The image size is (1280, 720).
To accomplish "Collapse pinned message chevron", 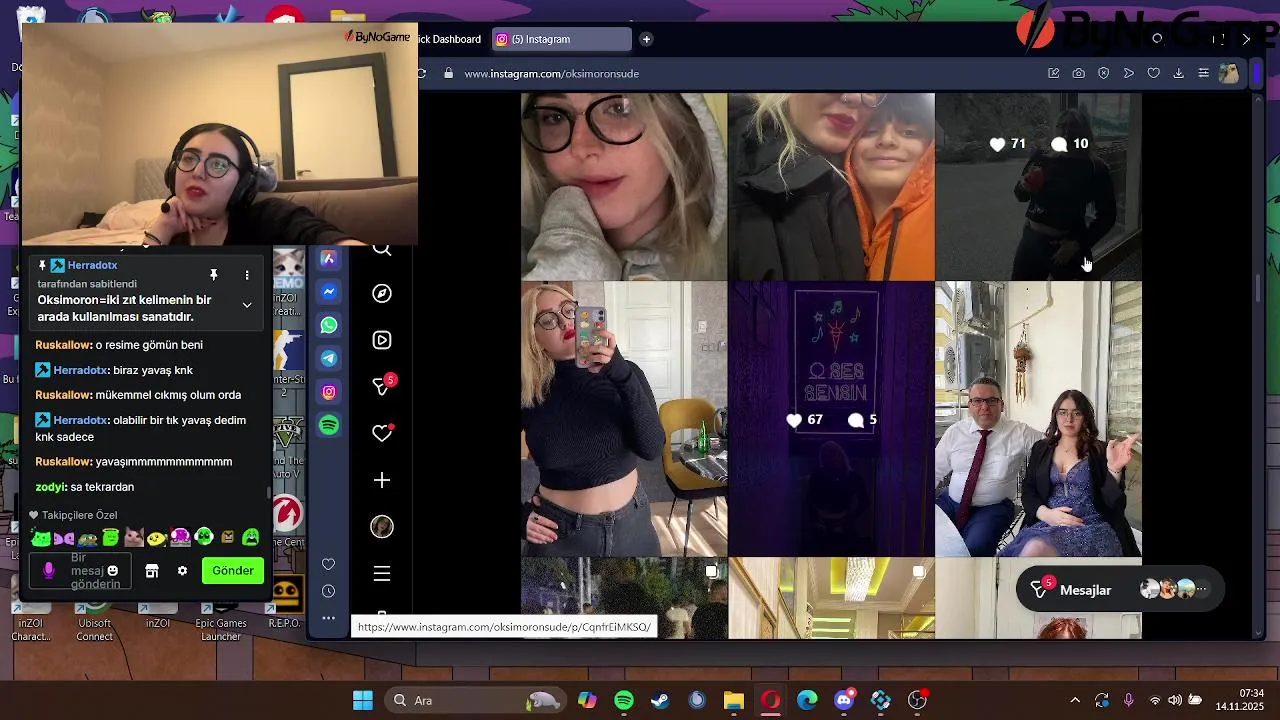I will click(247, 304).
